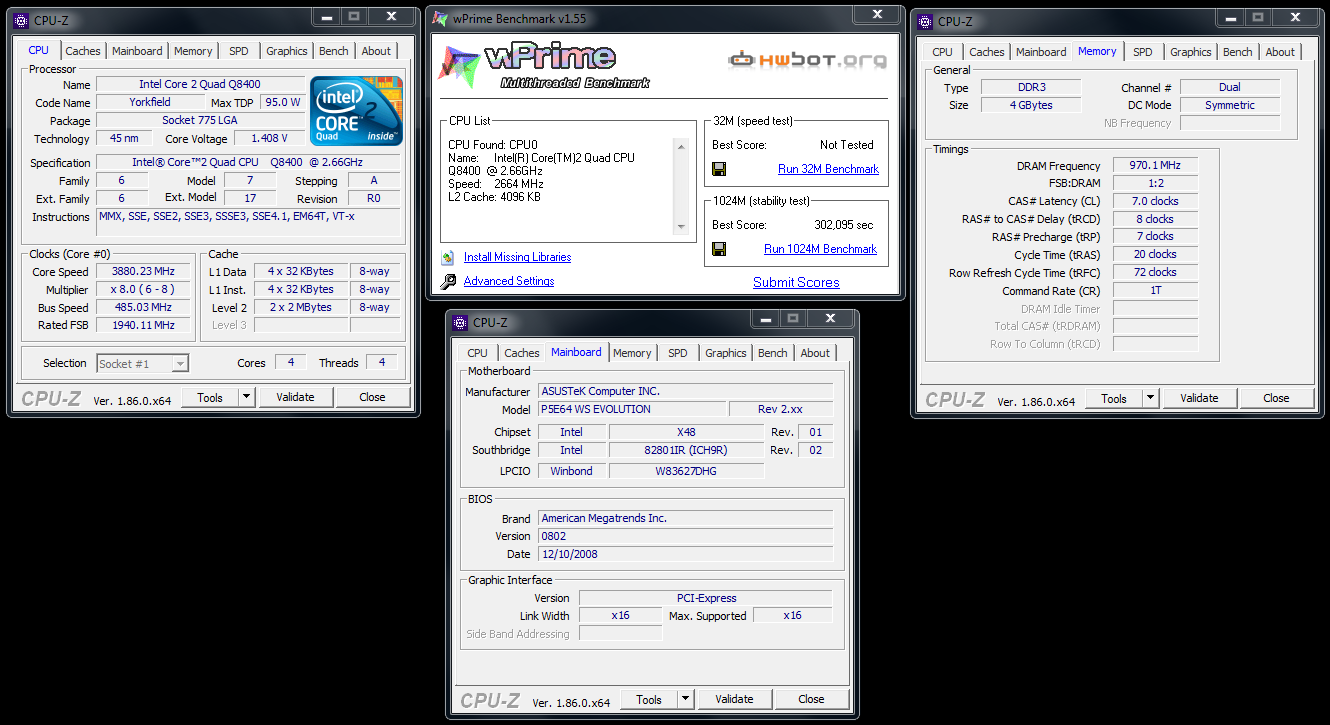Click motherboard model P5E64 WS EVOLUTION

pyautogui.click(x=632, y=409)
